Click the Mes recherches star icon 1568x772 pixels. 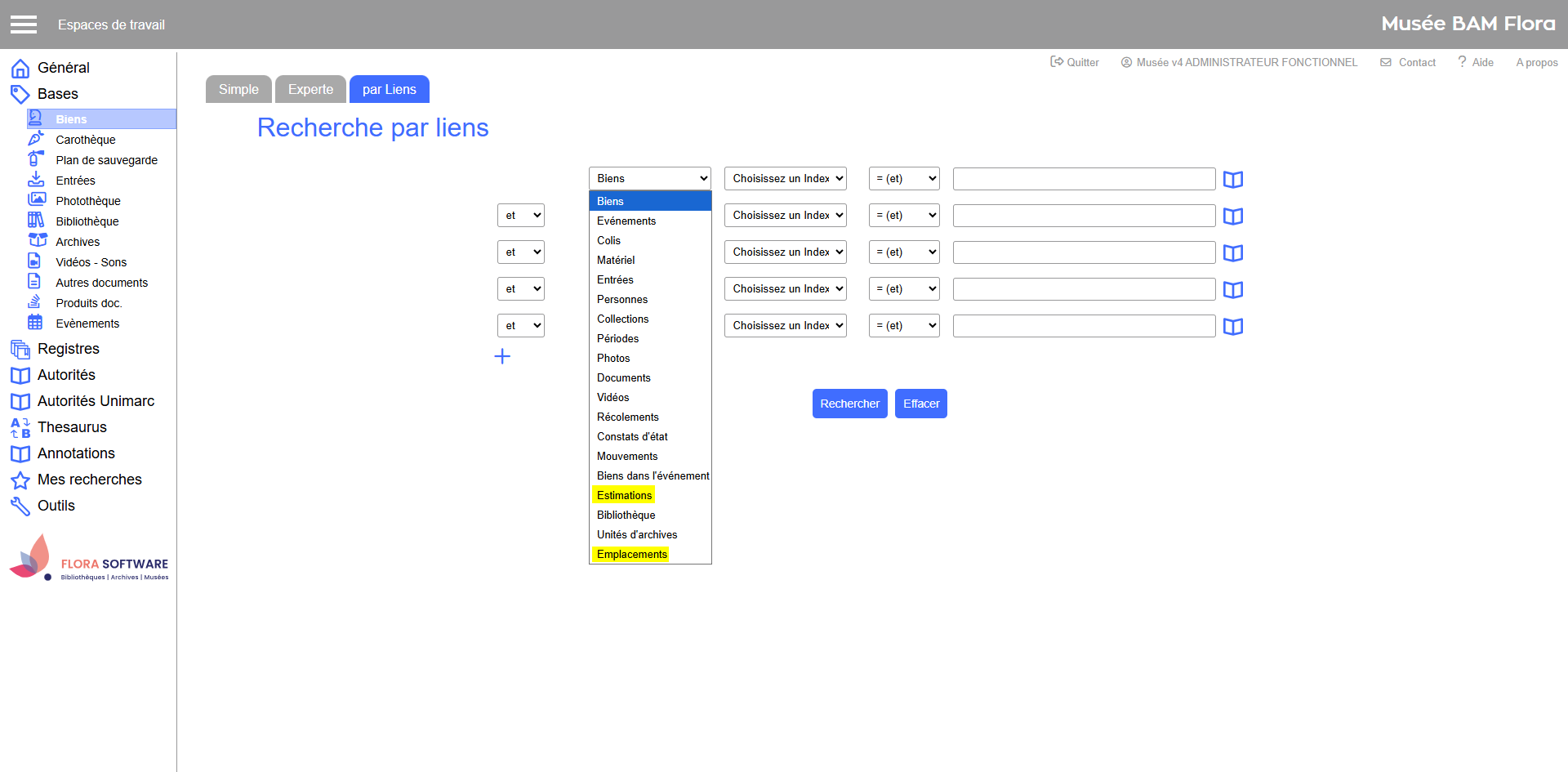pyautogui.click(x=20, y=480)
